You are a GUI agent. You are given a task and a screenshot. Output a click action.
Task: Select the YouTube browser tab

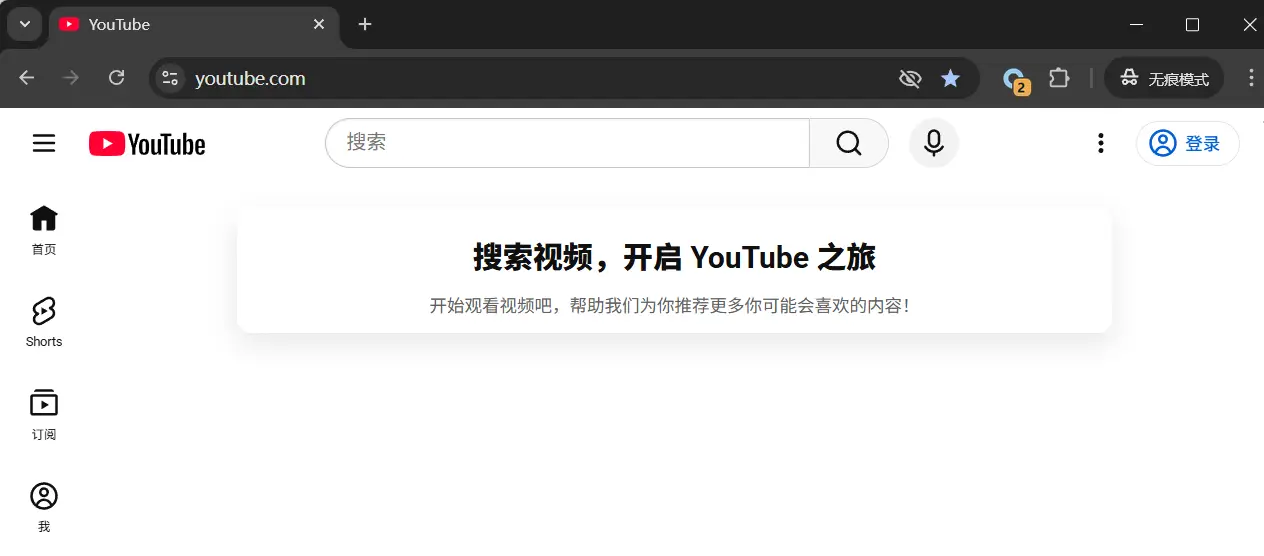click(194, 24)
